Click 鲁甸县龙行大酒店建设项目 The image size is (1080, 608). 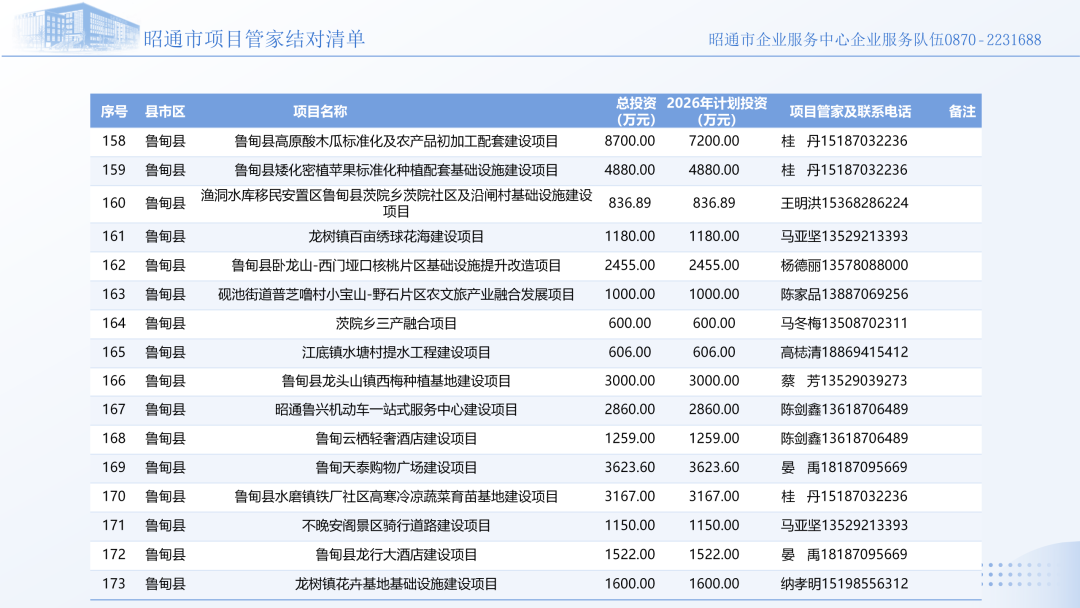pos(396,554)
